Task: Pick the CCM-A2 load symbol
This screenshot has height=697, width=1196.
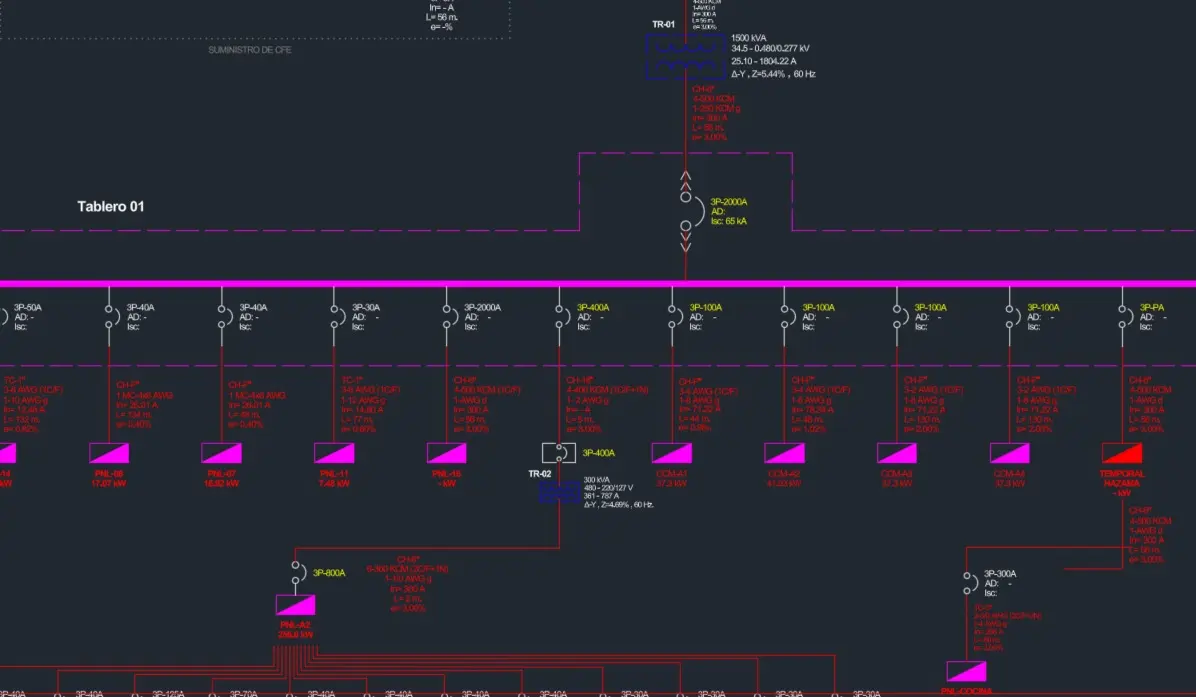Action: (784, 453)
